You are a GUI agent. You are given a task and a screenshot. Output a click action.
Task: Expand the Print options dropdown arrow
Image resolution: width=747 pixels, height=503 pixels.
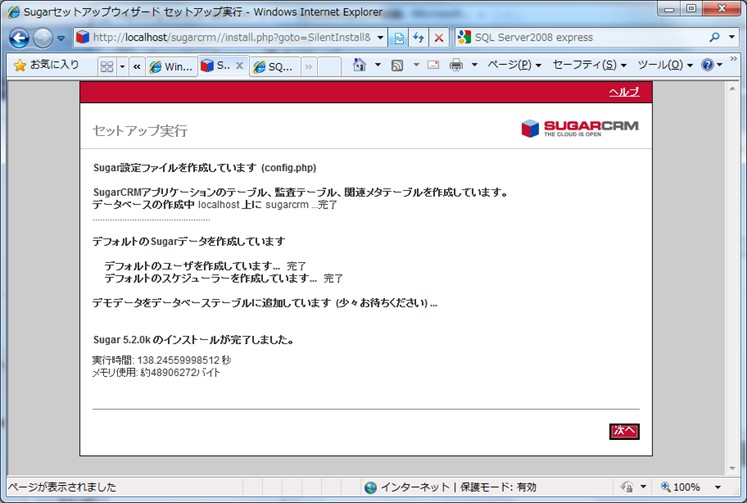474,65
